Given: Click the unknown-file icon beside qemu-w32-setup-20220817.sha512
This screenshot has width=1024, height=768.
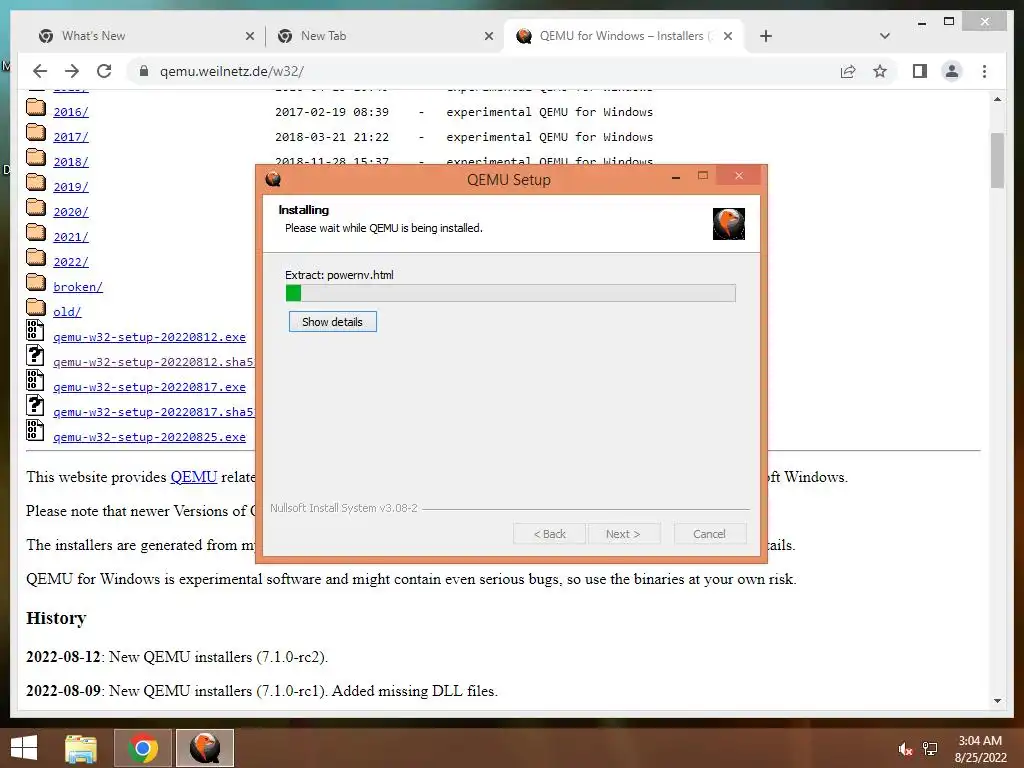Looking at the screenshot, I should tap(35, 405).
